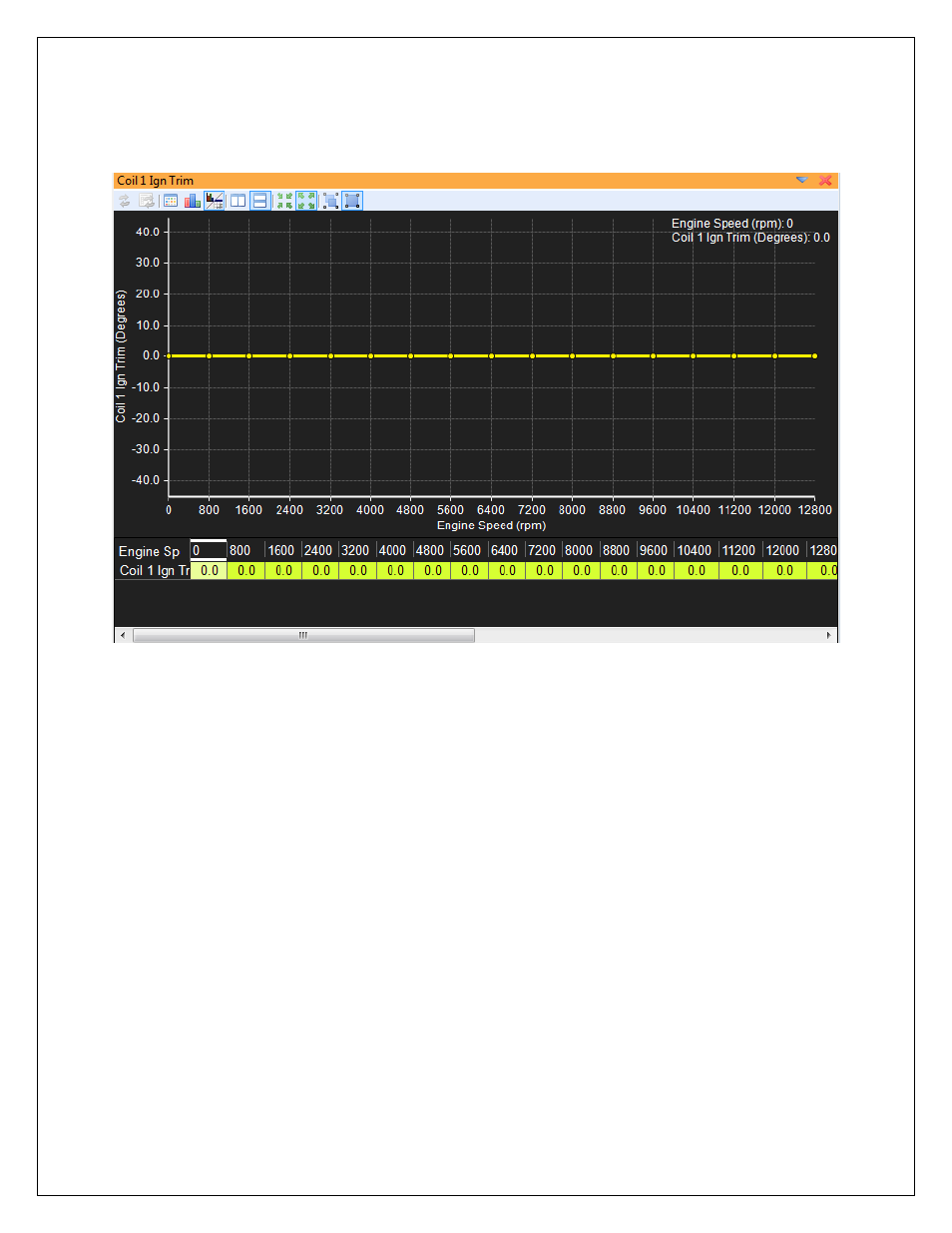Click the 1600 engine speed table header

283,550
